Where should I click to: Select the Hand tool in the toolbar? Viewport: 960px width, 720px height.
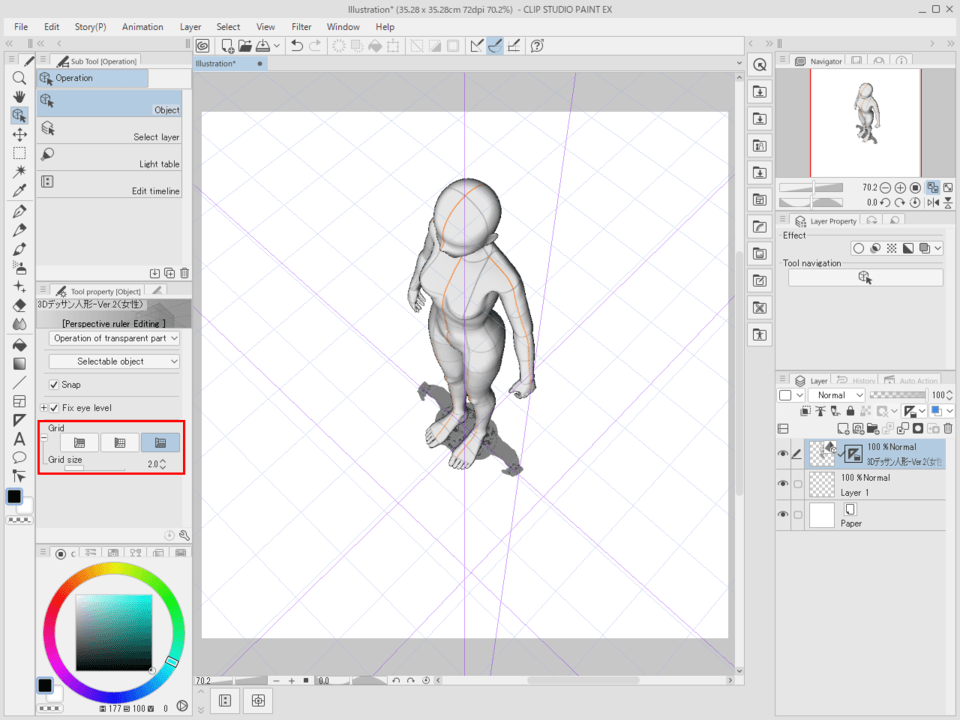[18, 98]
